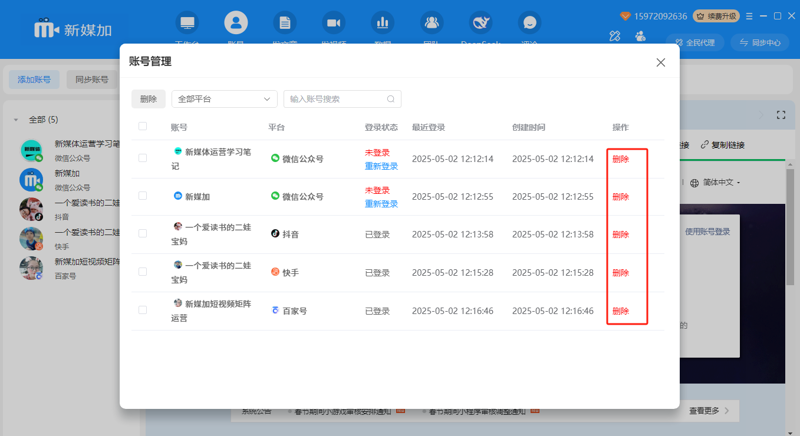Click the 登录状态 column header
This screenshot has height=436, width=800.
coord(381,127)
